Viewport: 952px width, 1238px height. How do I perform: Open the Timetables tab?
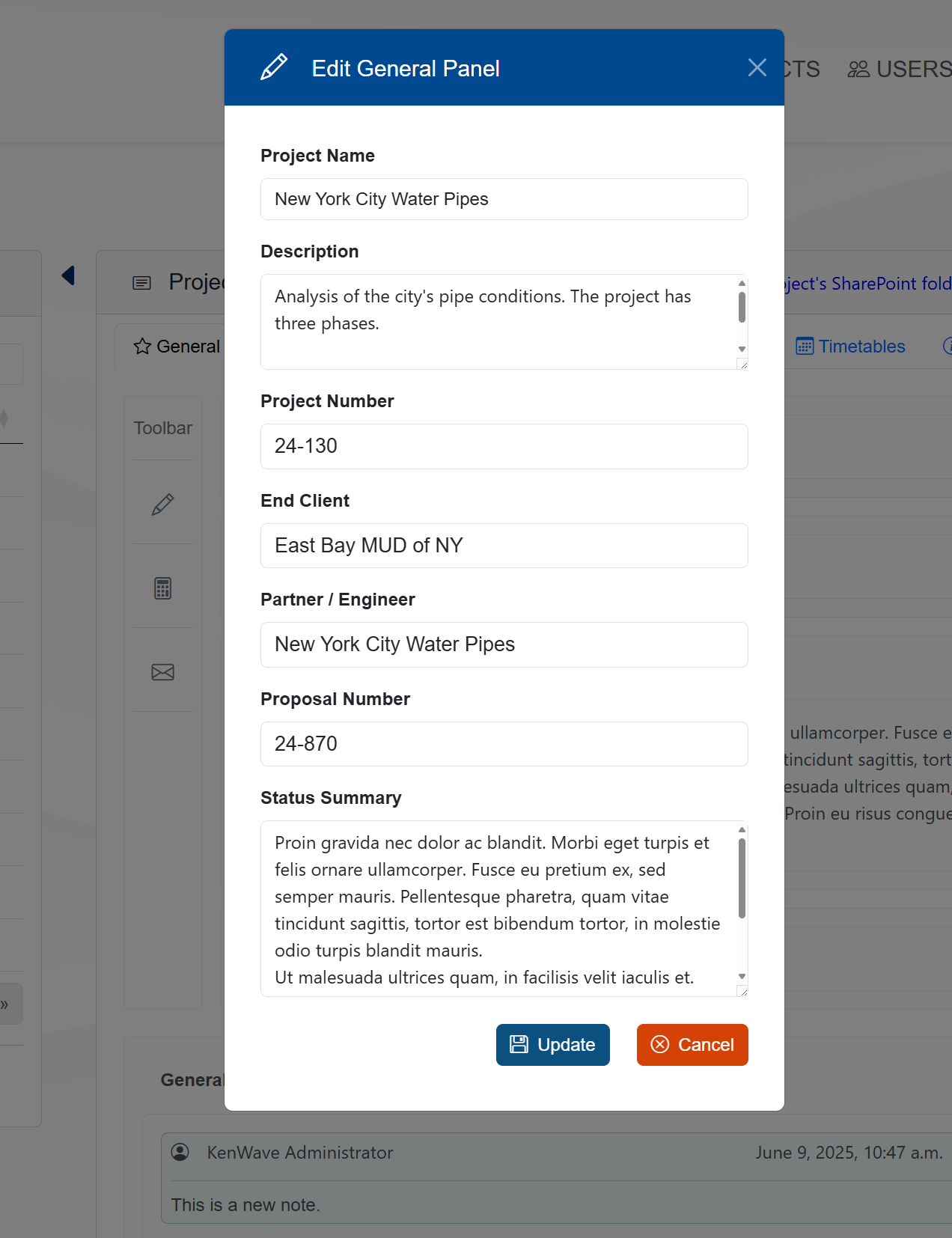[861, 347]
